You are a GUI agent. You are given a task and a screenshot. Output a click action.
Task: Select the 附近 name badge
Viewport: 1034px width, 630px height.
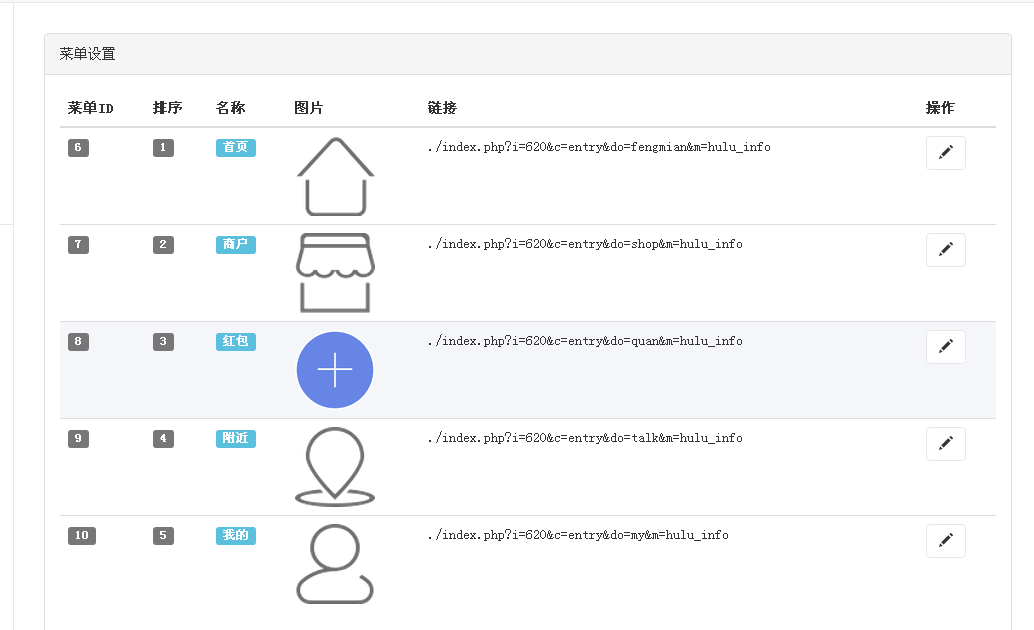pos(235,438)
